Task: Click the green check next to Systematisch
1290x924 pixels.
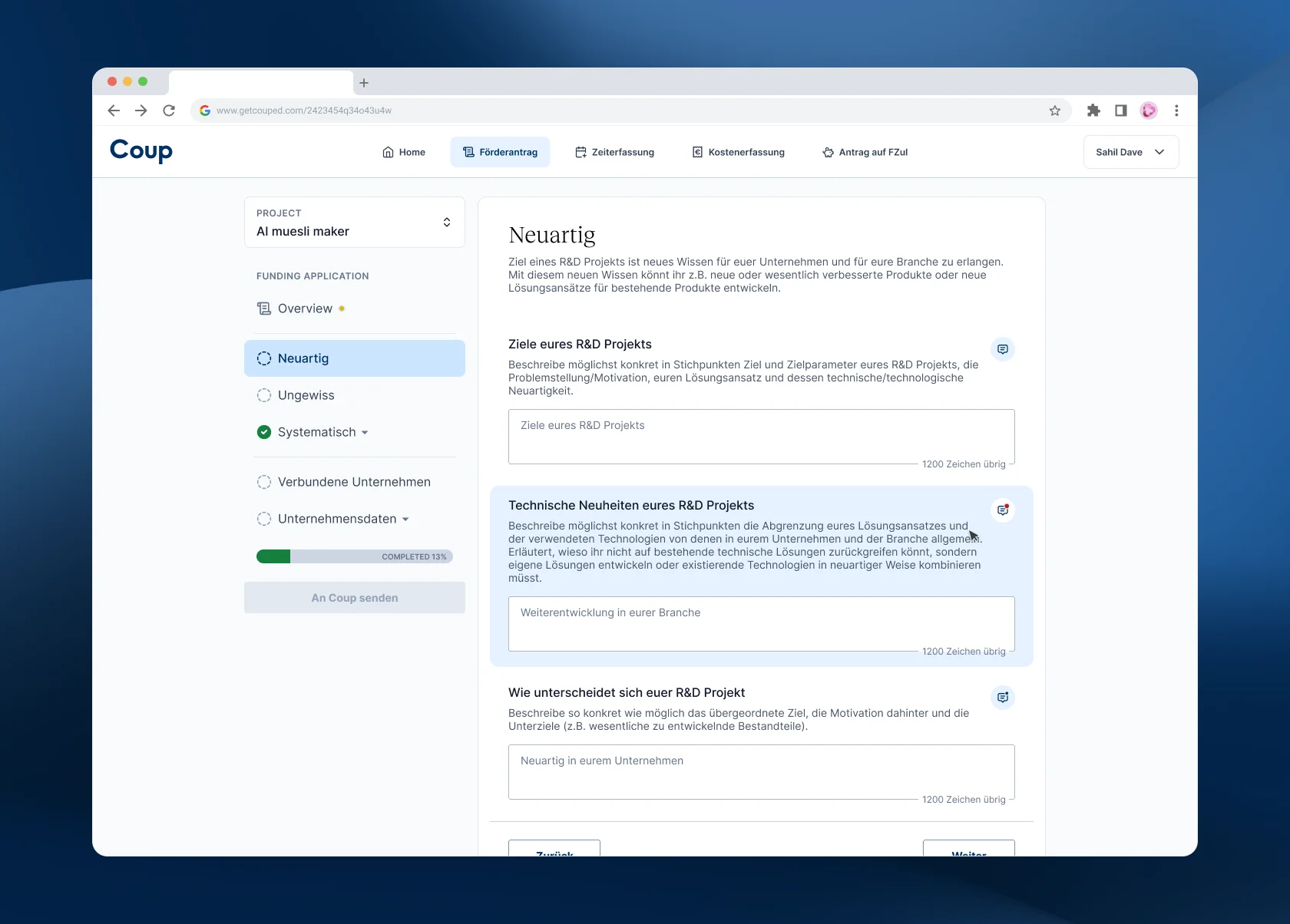Action: tap(264, 432)
